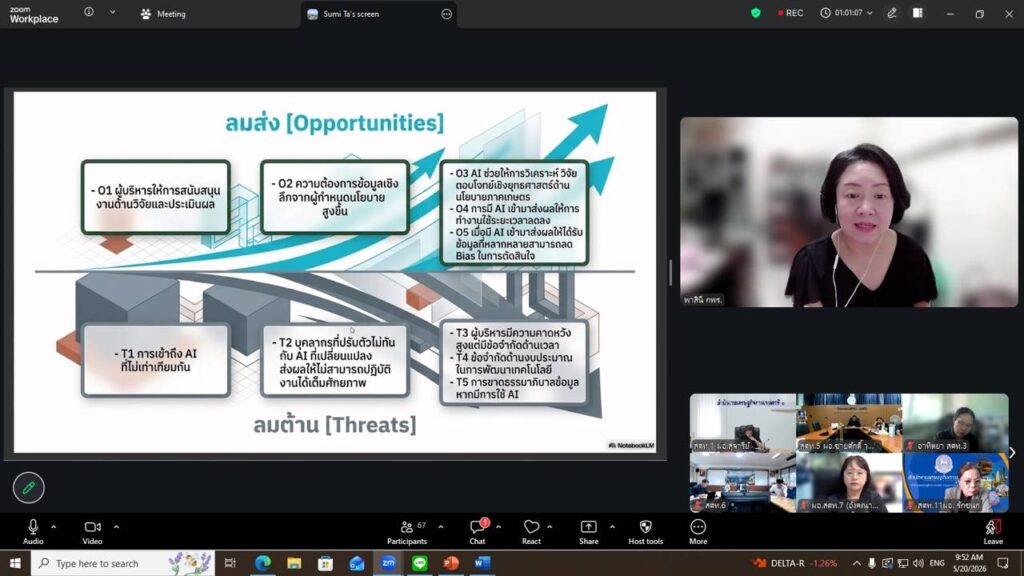Screen dimensions: 1024x576
Task: Start sharing with the Share button
Action: [x=588, y=532]
